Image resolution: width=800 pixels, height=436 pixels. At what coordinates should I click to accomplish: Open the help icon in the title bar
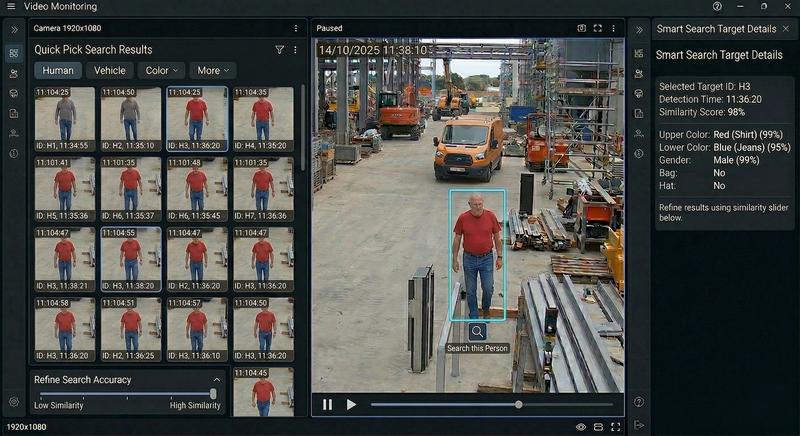coord(717,7)
